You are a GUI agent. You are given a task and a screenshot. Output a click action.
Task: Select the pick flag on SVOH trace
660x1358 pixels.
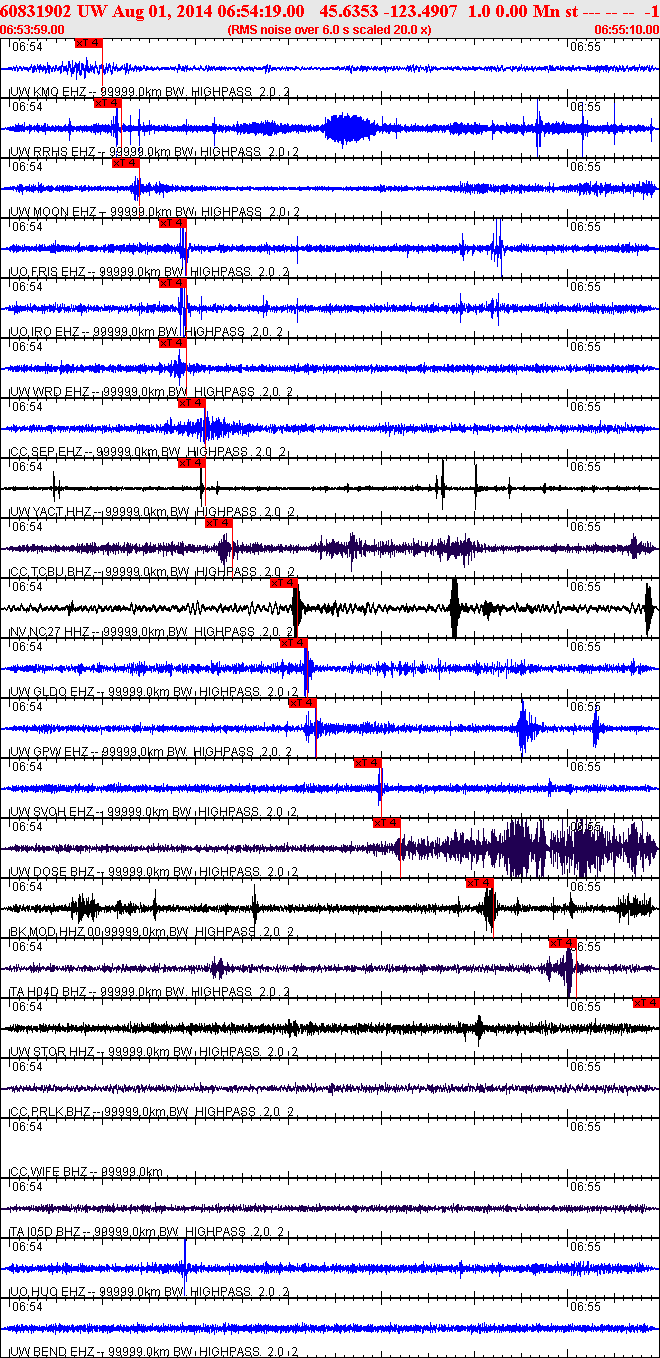point(368,763)
